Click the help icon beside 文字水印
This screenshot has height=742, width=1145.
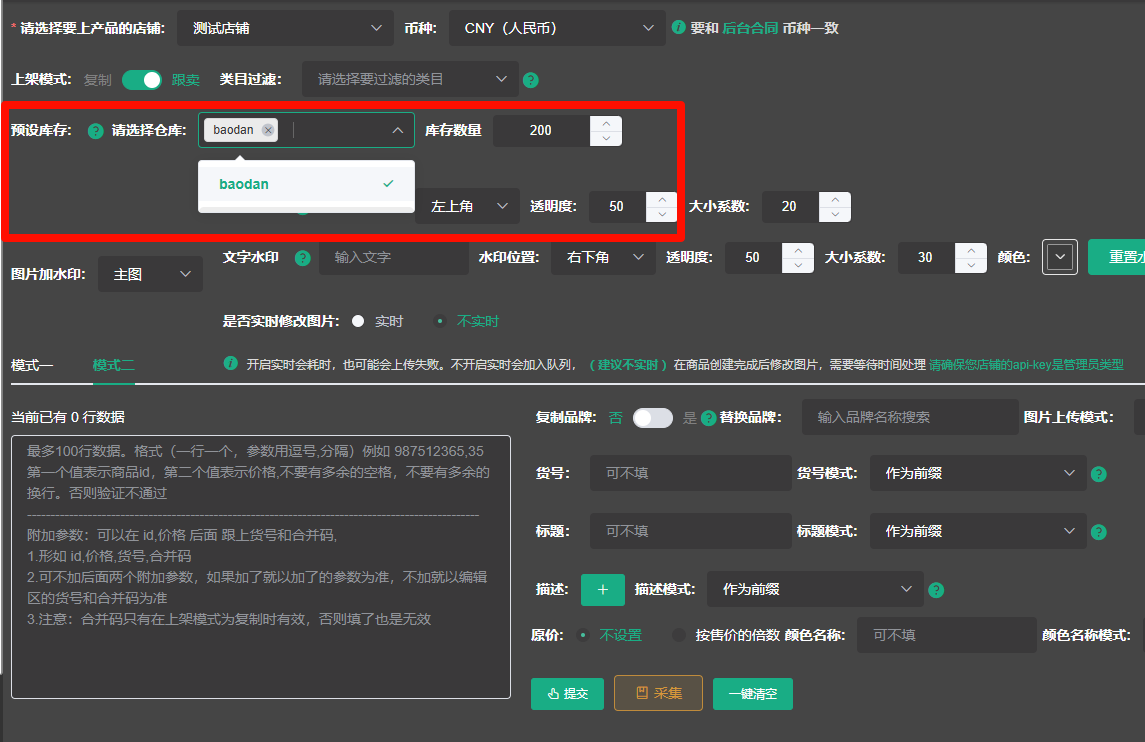pos(303,258)
